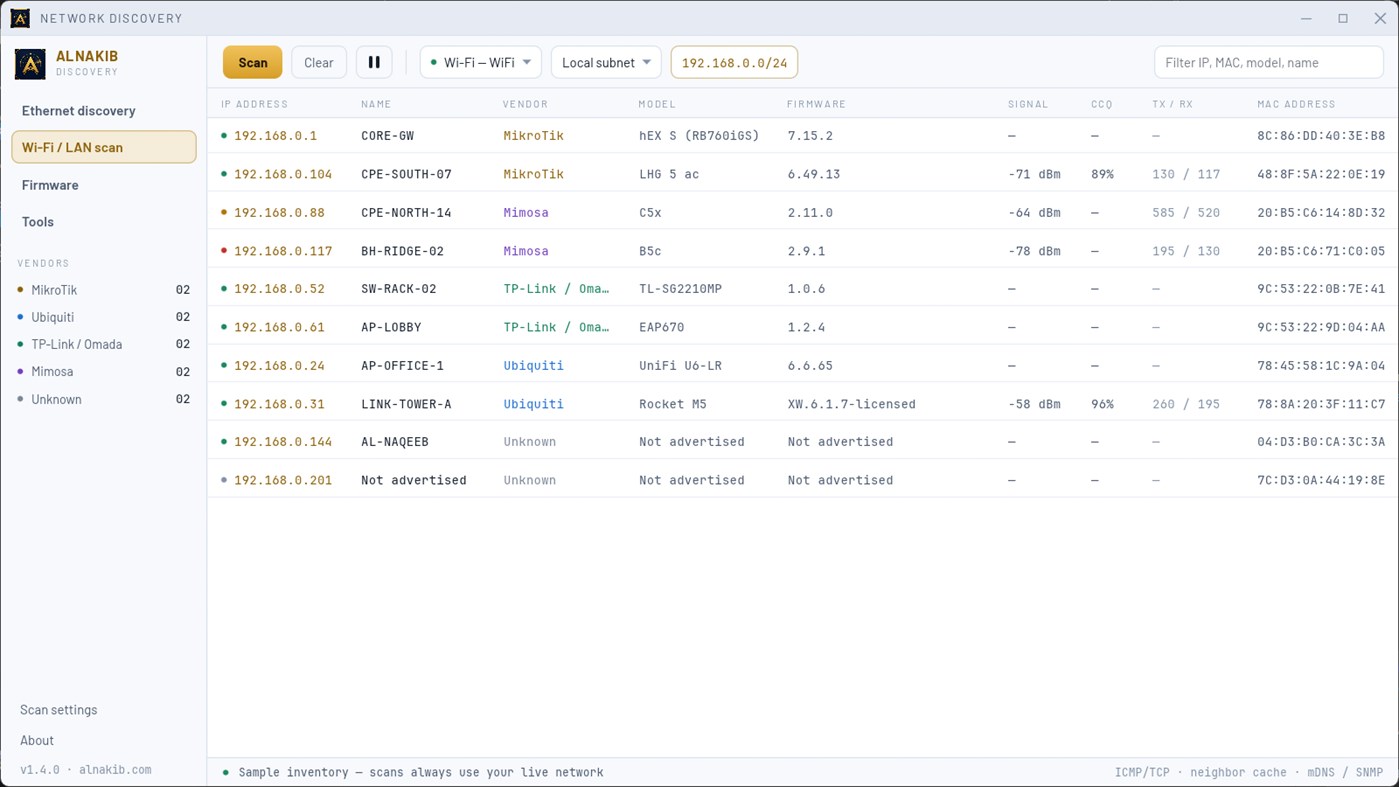Viewport: 1399px width, 787px height.
Task: Sort by NAME column header
Action: tap(376, 104)
